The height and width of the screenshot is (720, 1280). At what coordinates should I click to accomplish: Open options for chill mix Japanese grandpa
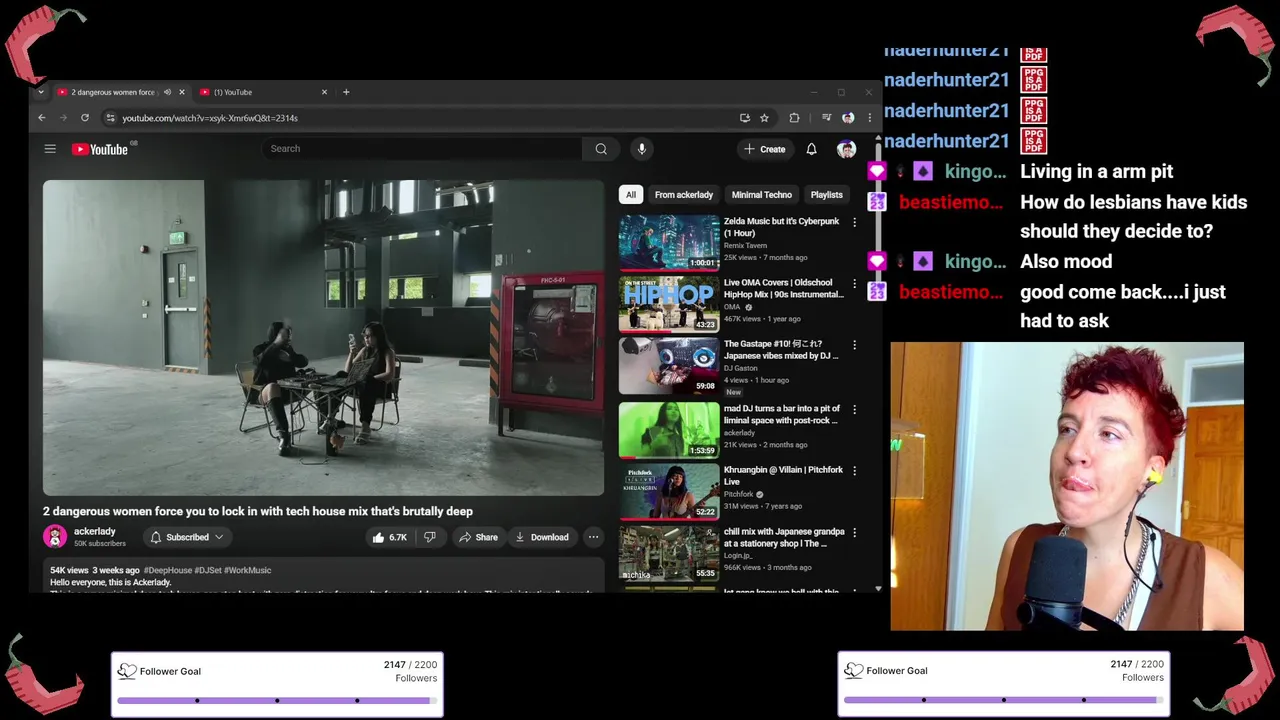pyautogui.click(x=854, y=533)
